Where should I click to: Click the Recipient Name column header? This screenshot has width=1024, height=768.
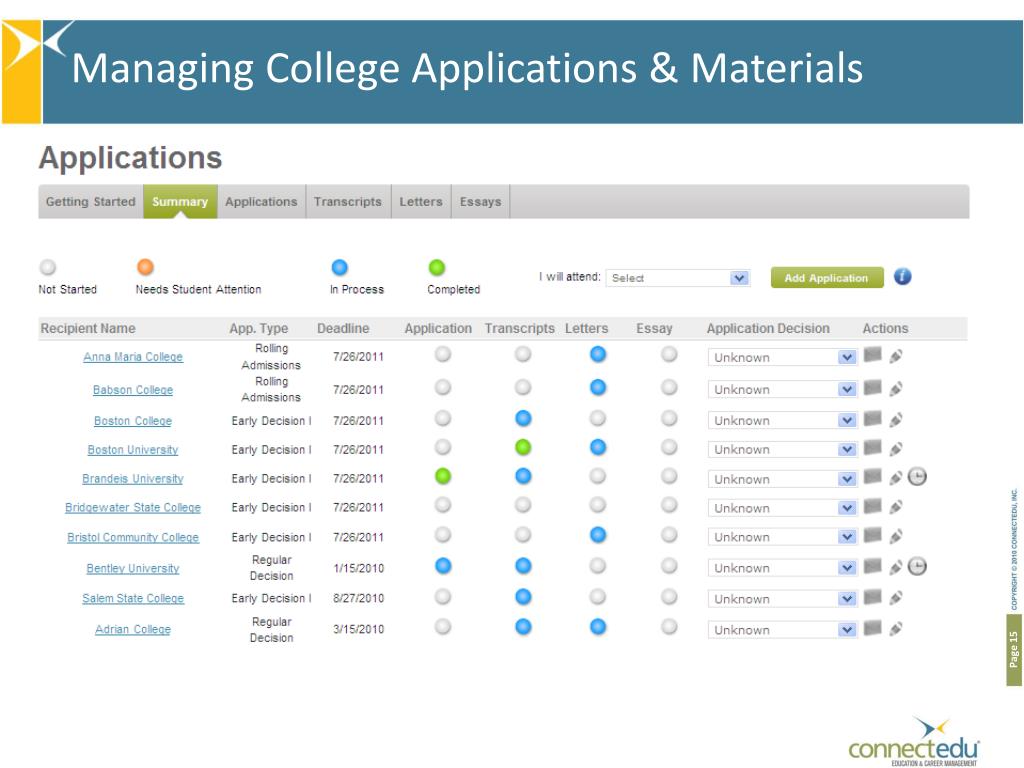click(88, 328)
